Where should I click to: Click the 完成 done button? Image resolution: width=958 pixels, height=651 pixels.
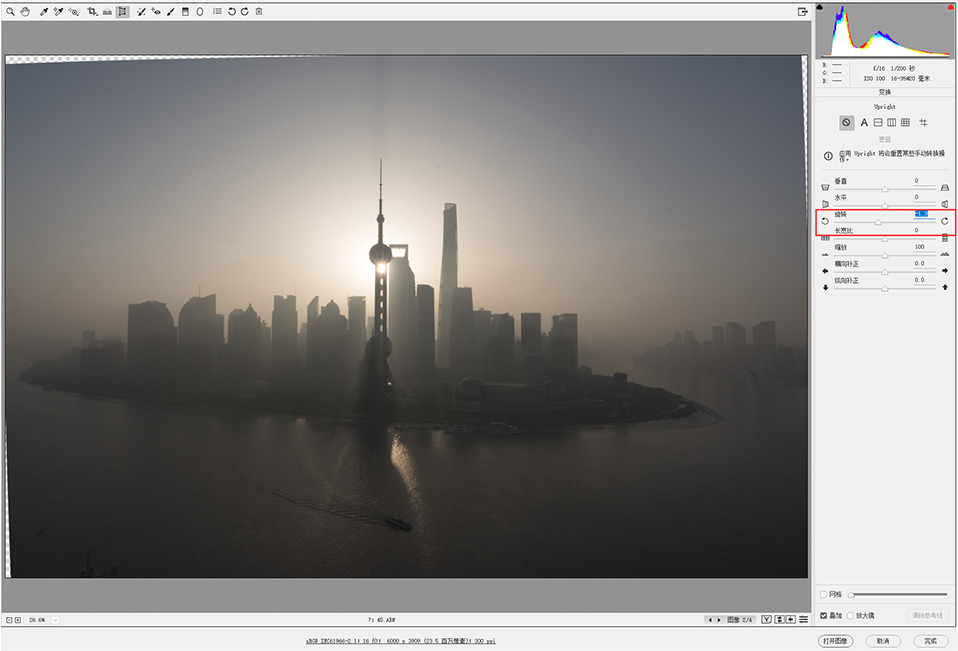point(931,641)
